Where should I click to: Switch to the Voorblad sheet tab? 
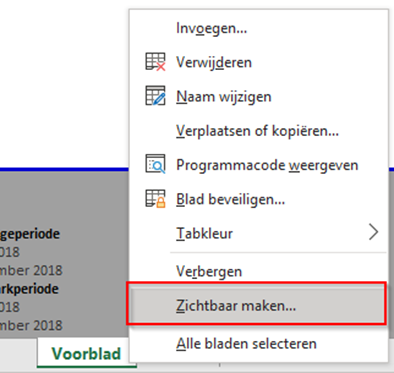tap(86, 354)
